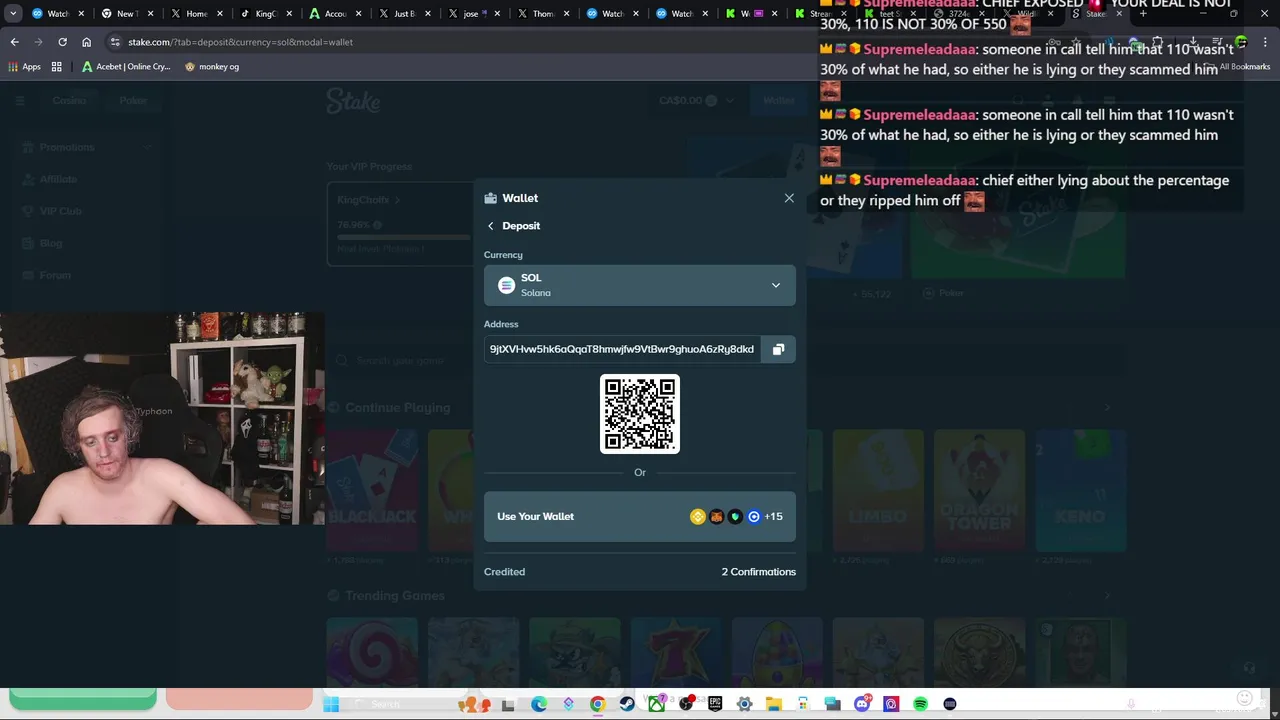Click the 2 Confirmations text
This screenshot has height=720, width=1280.
pyautogui.click(x=759, y=572)
